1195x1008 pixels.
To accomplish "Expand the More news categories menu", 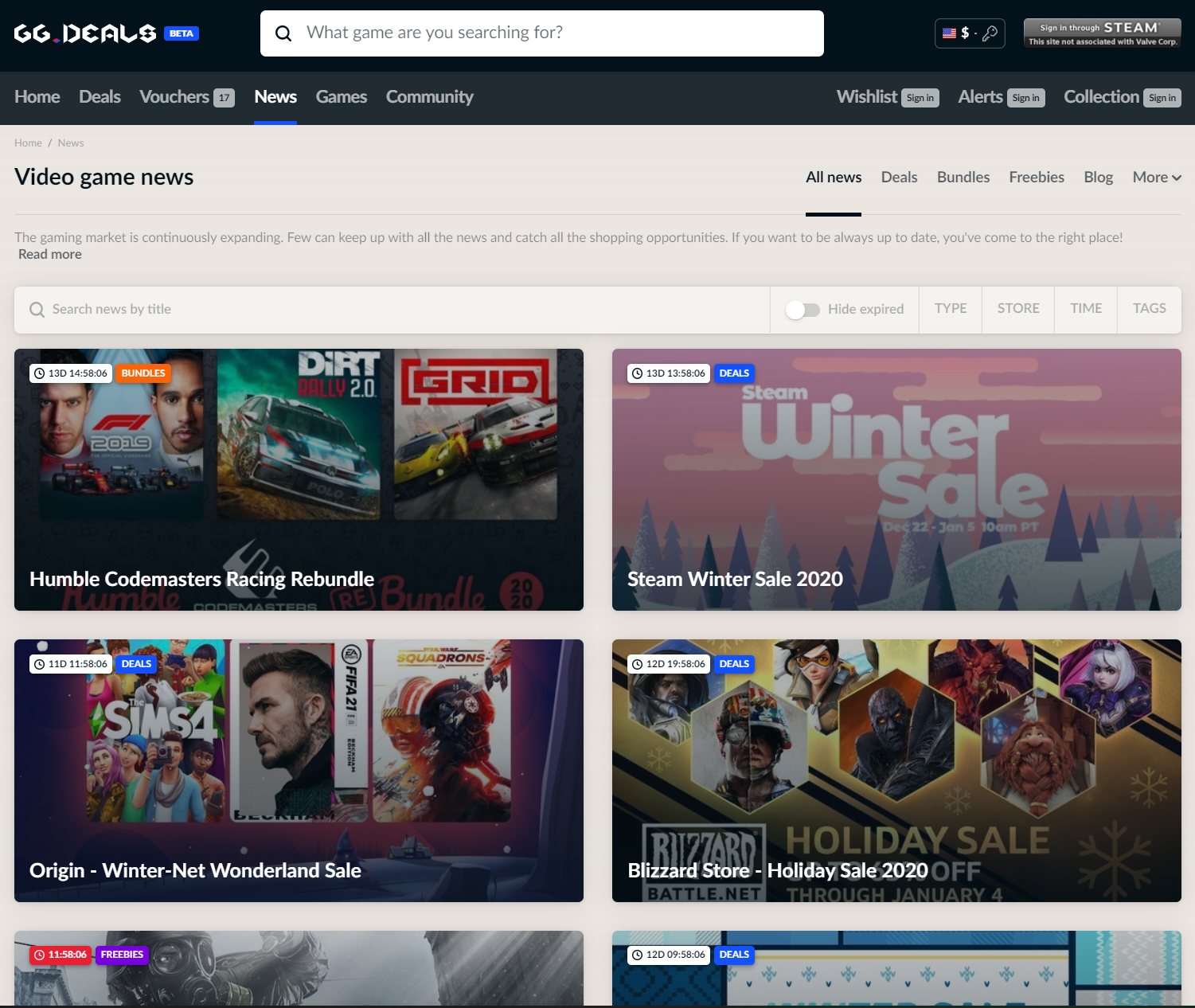I will click(x=1157, y=178).
